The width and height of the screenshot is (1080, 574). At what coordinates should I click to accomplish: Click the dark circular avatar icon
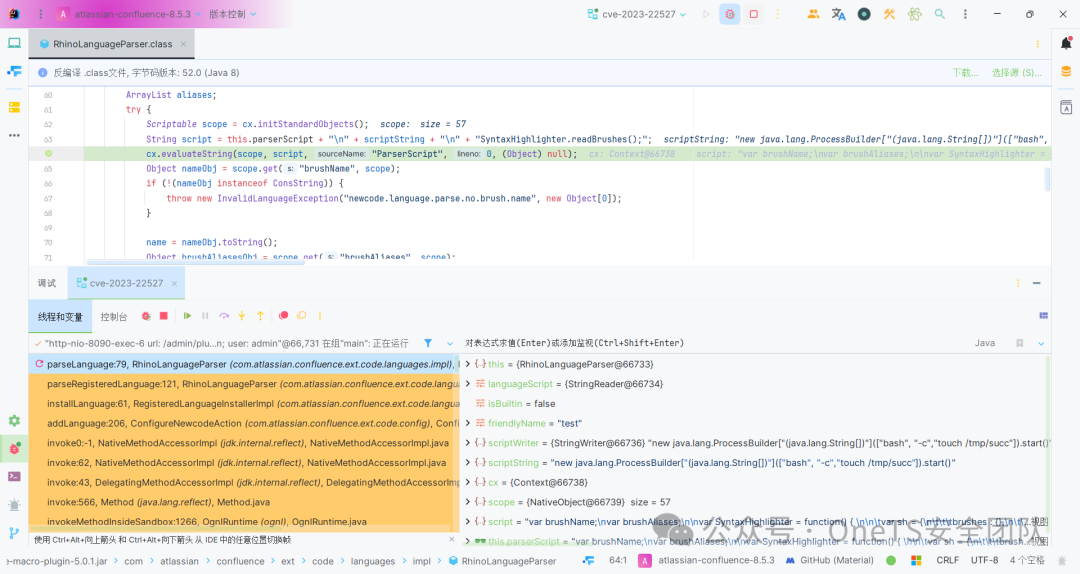point(864,14)
